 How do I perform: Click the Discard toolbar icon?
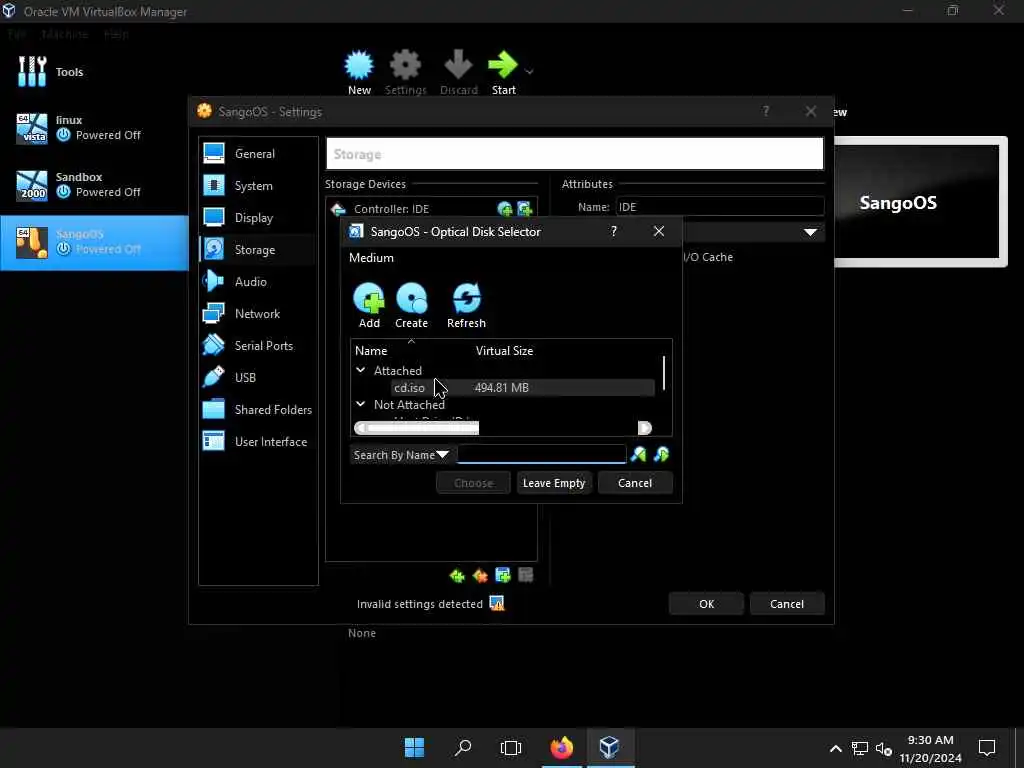tap(458, 65)
